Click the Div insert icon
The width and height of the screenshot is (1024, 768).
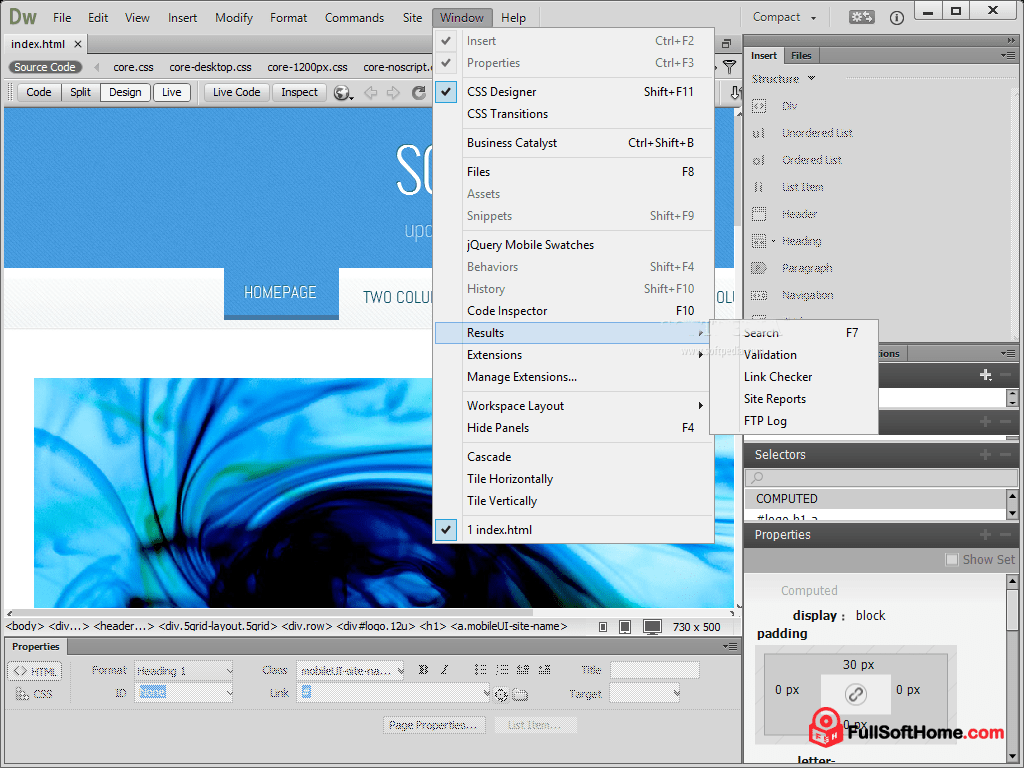(x=759, y=106)
